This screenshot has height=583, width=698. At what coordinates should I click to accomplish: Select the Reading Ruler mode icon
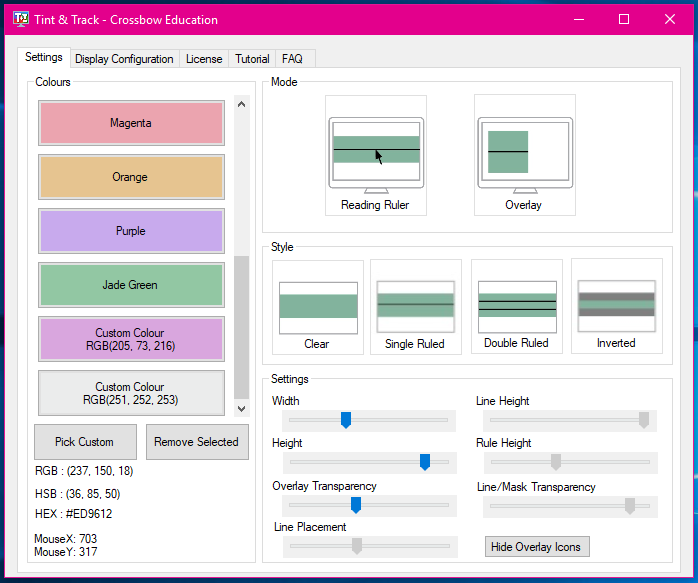(x=376, y=155)
